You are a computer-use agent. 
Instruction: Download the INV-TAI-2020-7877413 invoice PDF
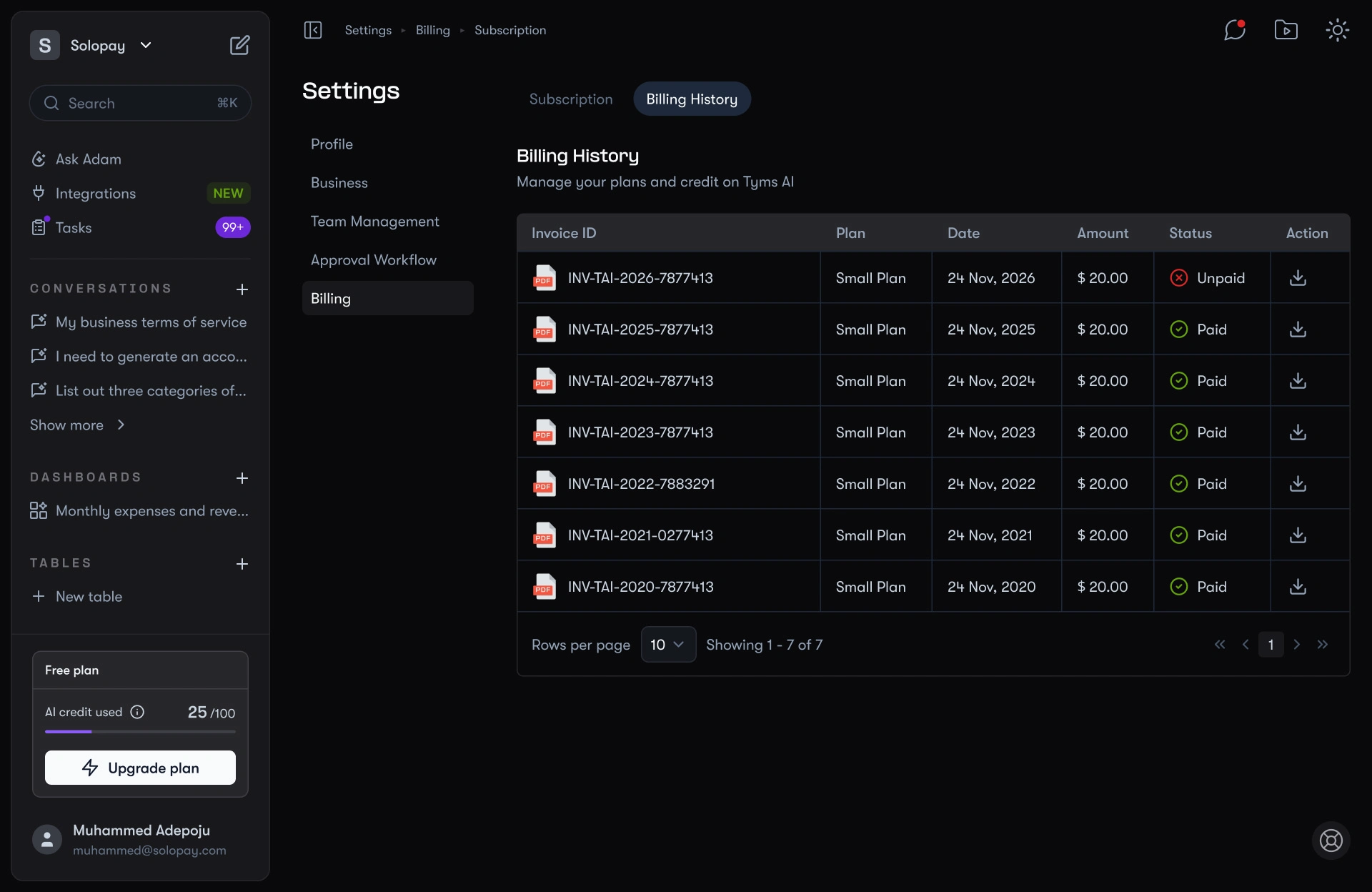[x=1297, y=586]
